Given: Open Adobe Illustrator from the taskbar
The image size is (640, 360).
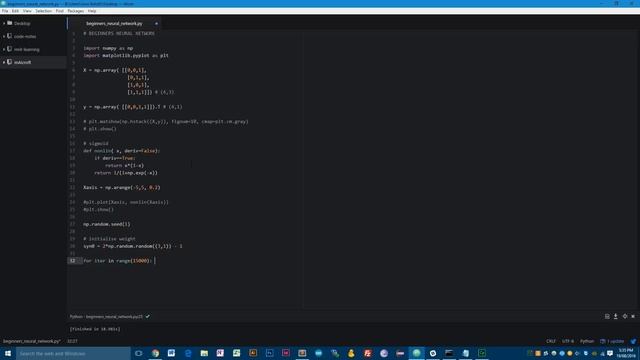Looking at the screenshot, I should tap(253, 353).
